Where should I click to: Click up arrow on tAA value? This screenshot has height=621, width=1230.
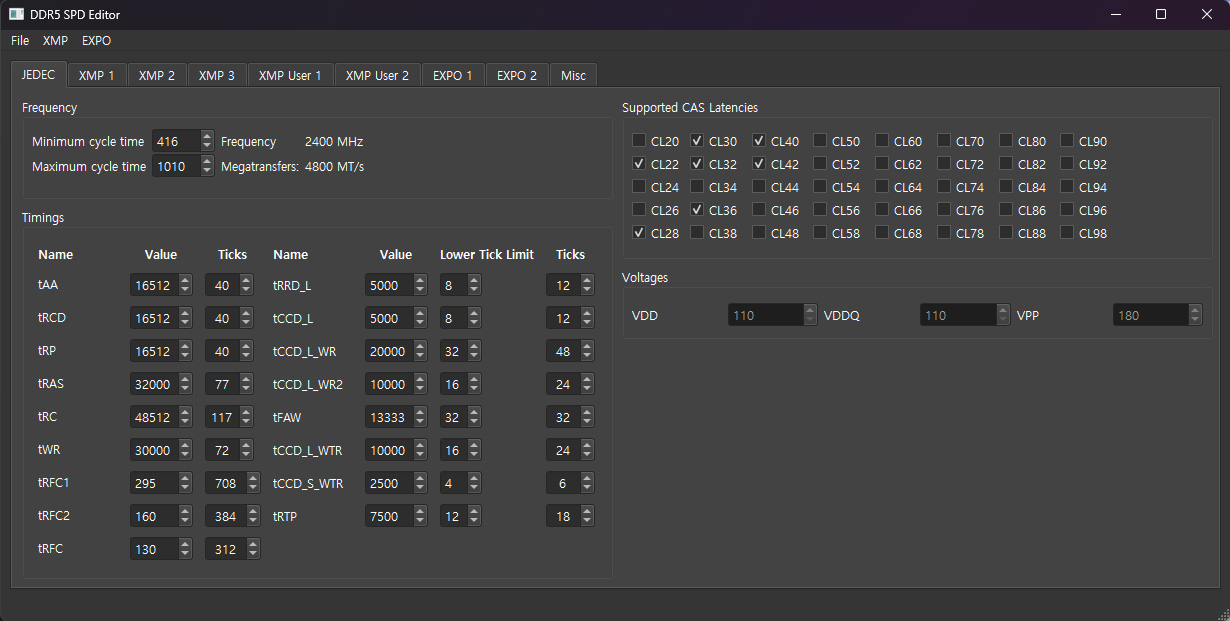pyautogui.click(x=185, y=281)
